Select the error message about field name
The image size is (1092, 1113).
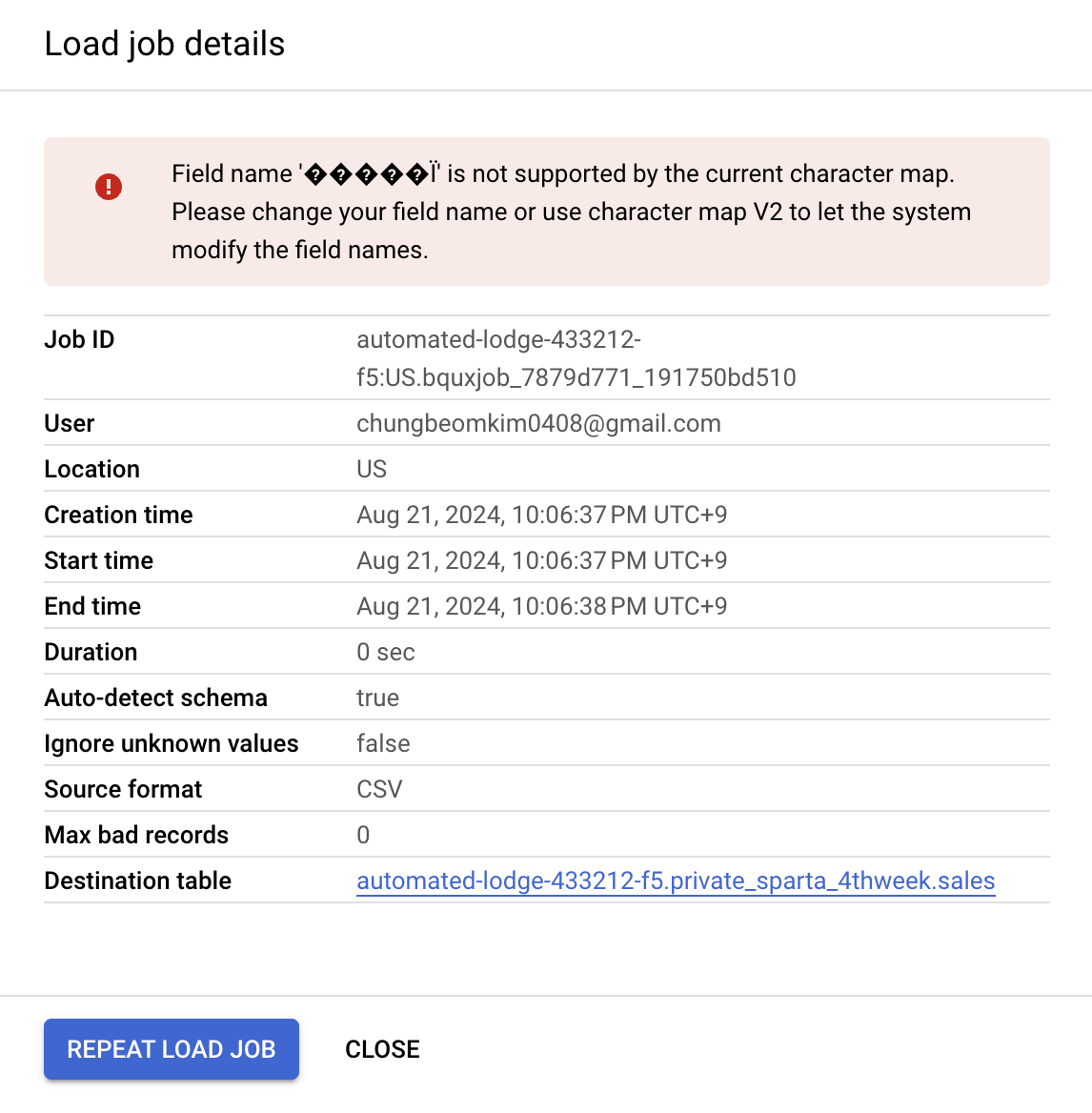tap(572, 212)
